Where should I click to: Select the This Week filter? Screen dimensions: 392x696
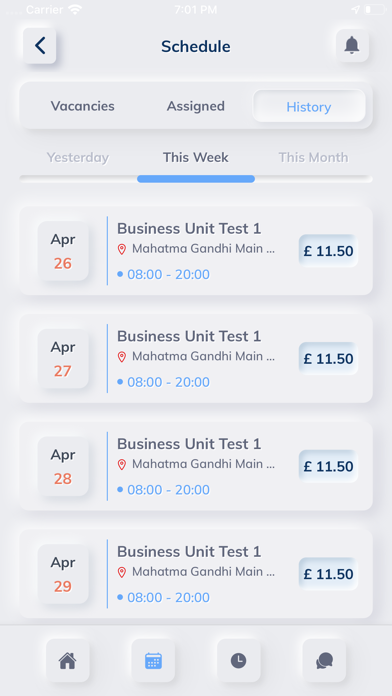(x=196, y=158)
